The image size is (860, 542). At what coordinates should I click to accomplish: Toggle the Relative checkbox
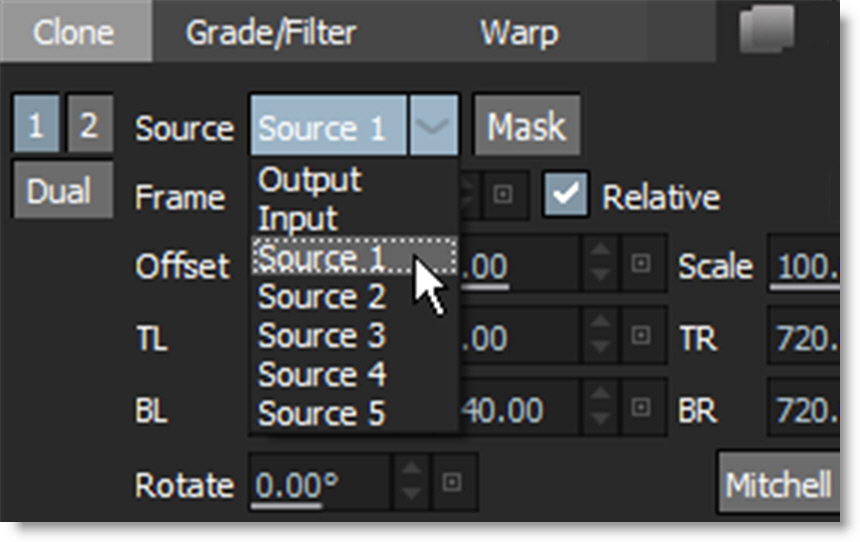[x=565, y=195]
